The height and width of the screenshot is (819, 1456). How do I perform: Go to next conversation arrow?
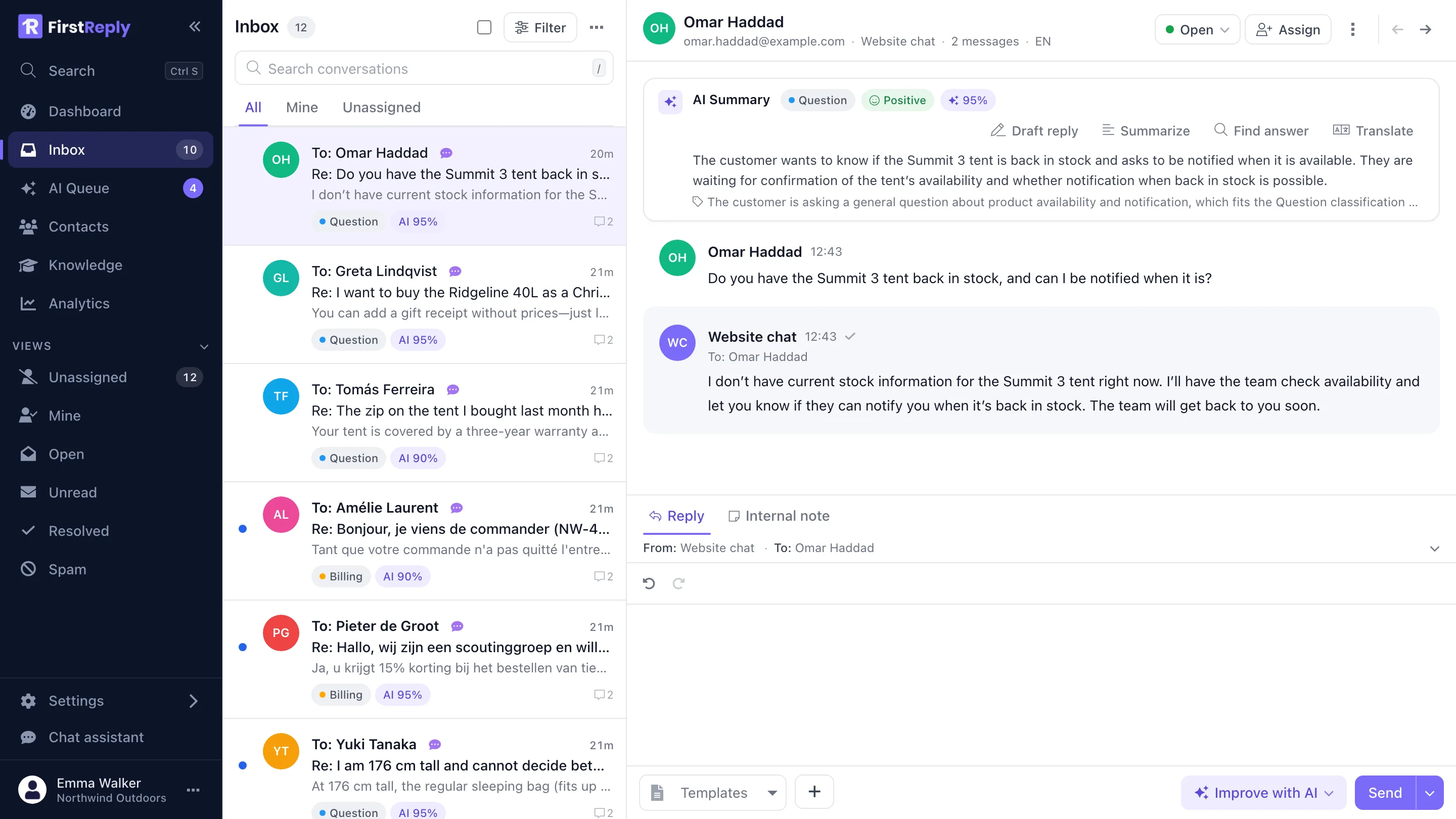1426,29
